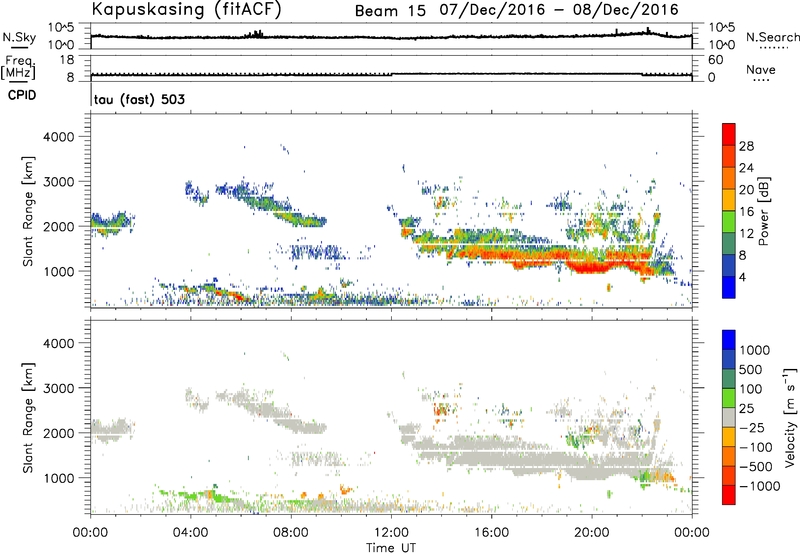Click the 18 tick on the frequency axis
800x554 pixels.
66,60
